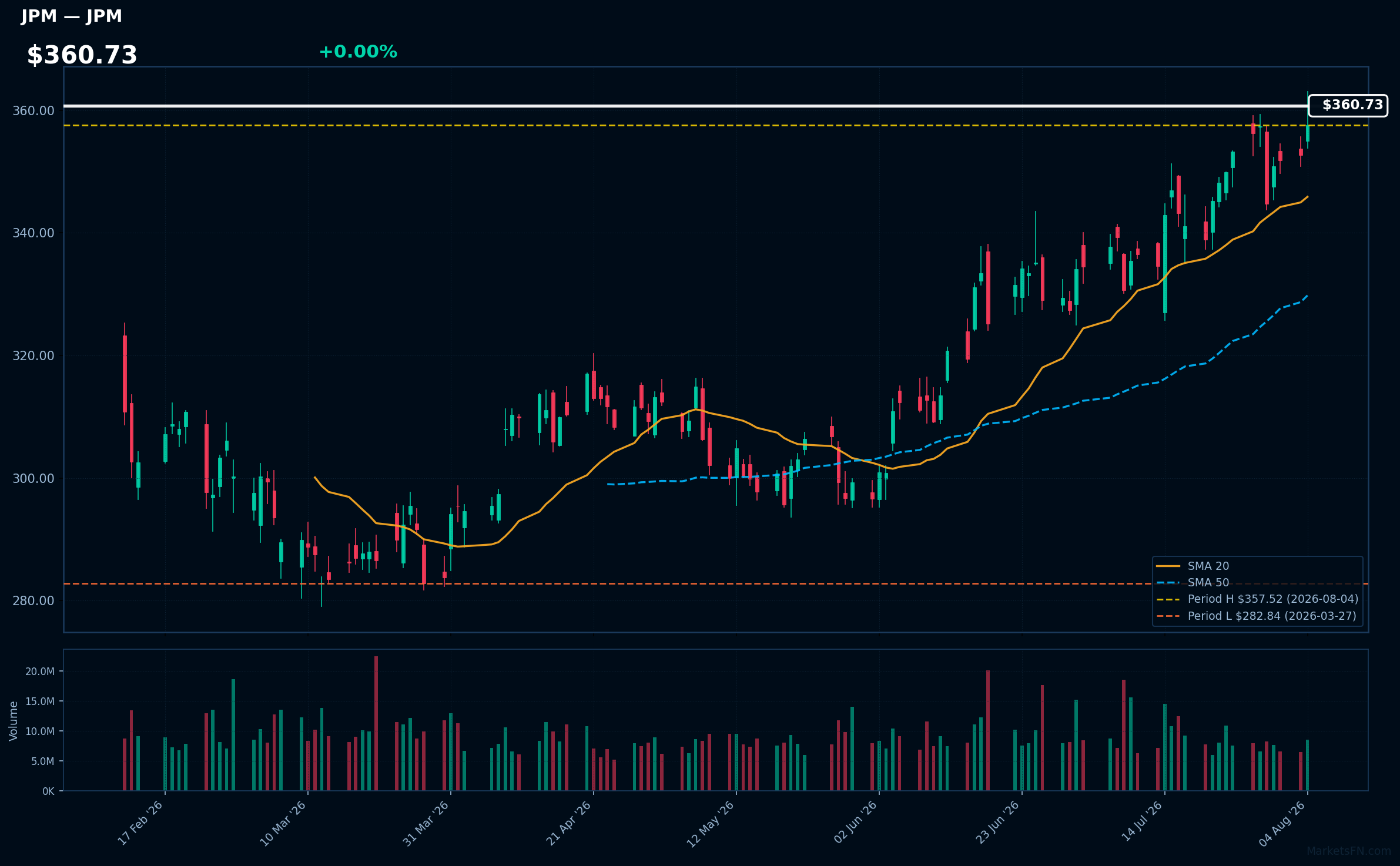1400x866 pixels.
Task: Click the 5.0M volume axis label
Action: tap(43, 761)
